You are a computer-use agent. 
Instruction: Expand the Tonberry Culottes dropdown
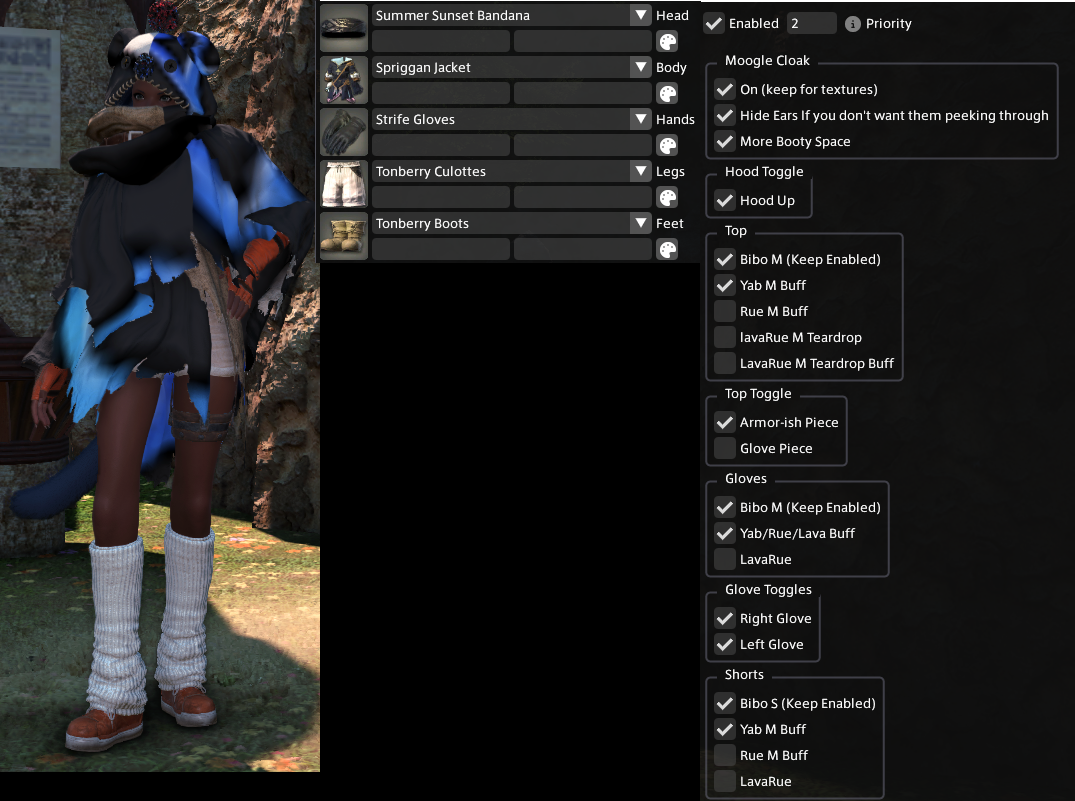640,171
